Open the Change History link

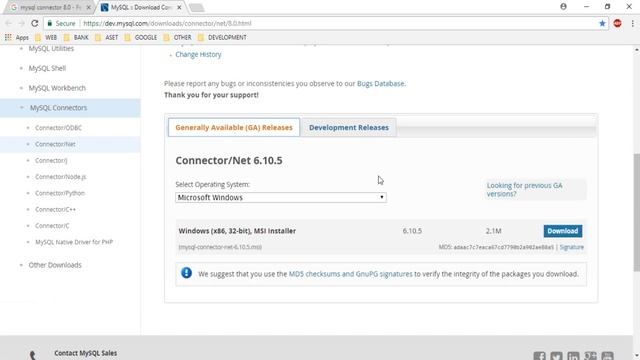tap(198, 54)
